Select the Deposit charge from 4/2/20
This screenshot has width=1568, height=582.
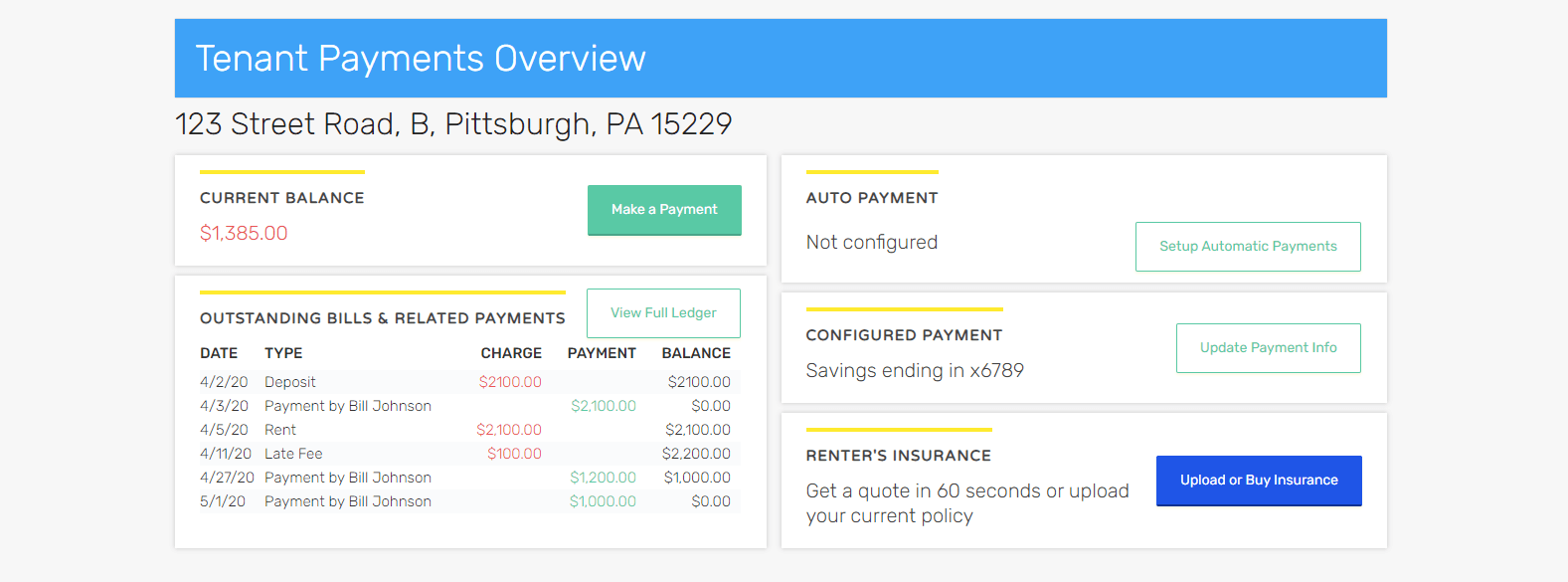[290, 381]
